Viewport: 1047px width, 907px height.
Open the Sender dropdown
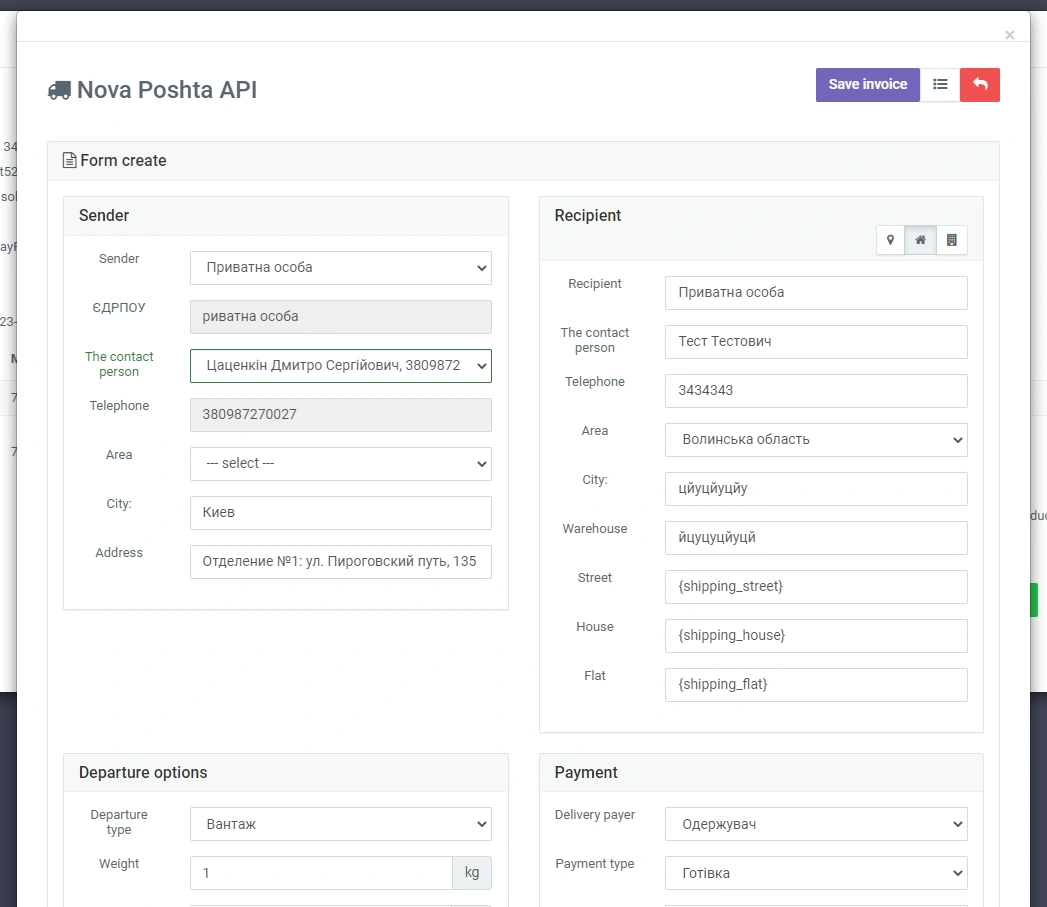[340, 268]
